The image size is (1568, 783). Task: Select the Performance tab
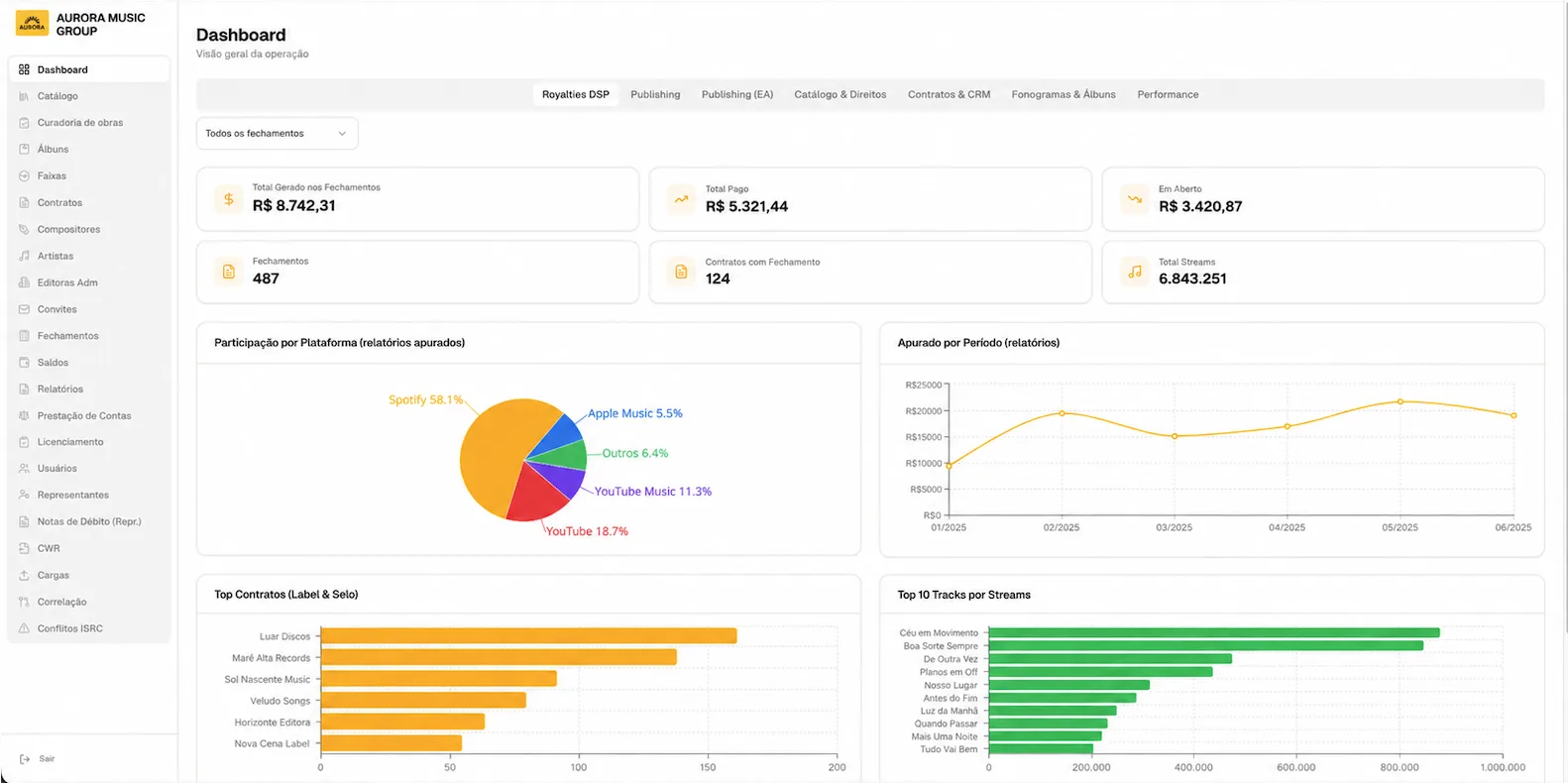coord(1168,95)
